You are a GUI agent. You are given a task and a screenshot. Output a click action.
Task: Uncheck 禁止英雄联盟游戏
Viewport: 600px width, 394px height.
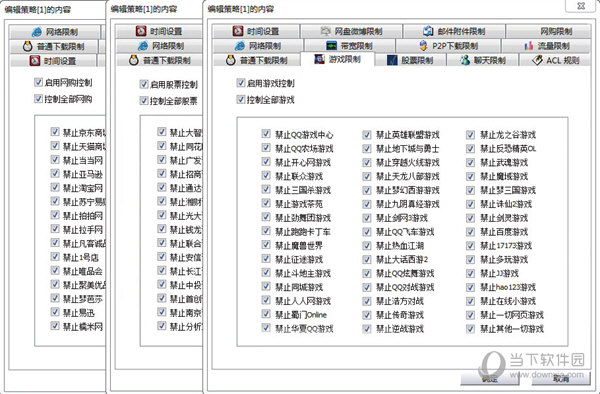click(367, 135)
